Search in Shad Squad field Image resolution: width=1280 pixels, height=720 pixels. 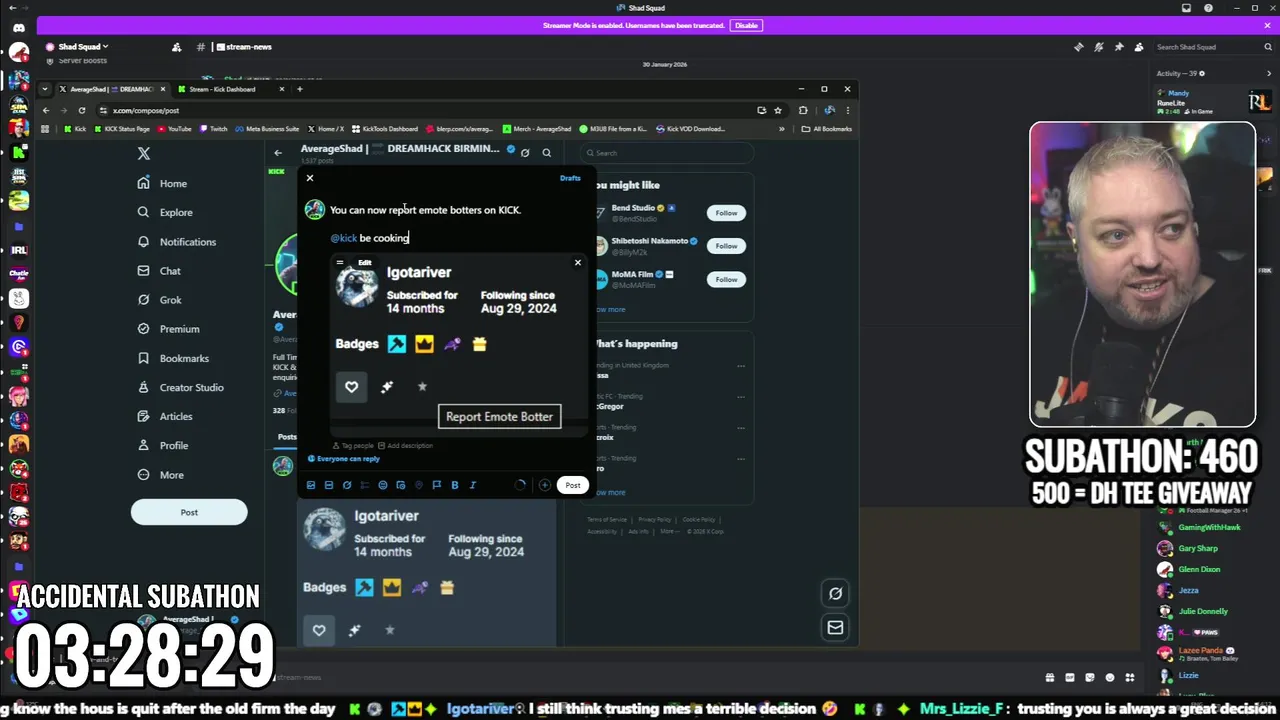click(1212, 47)
